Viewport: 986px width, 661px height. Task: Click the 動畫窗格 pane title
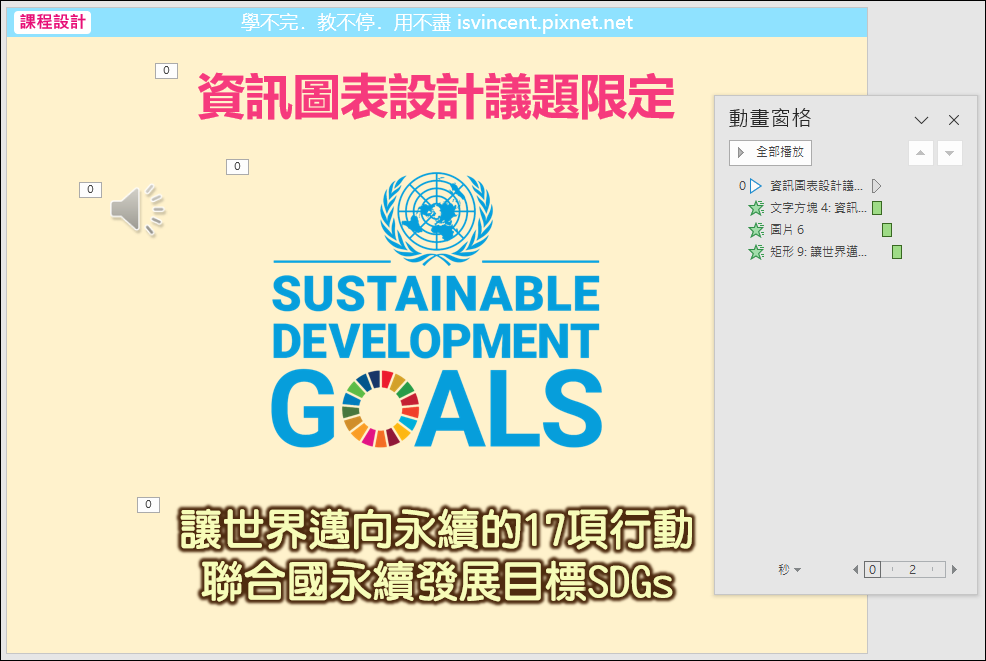[x=770, y=118]
